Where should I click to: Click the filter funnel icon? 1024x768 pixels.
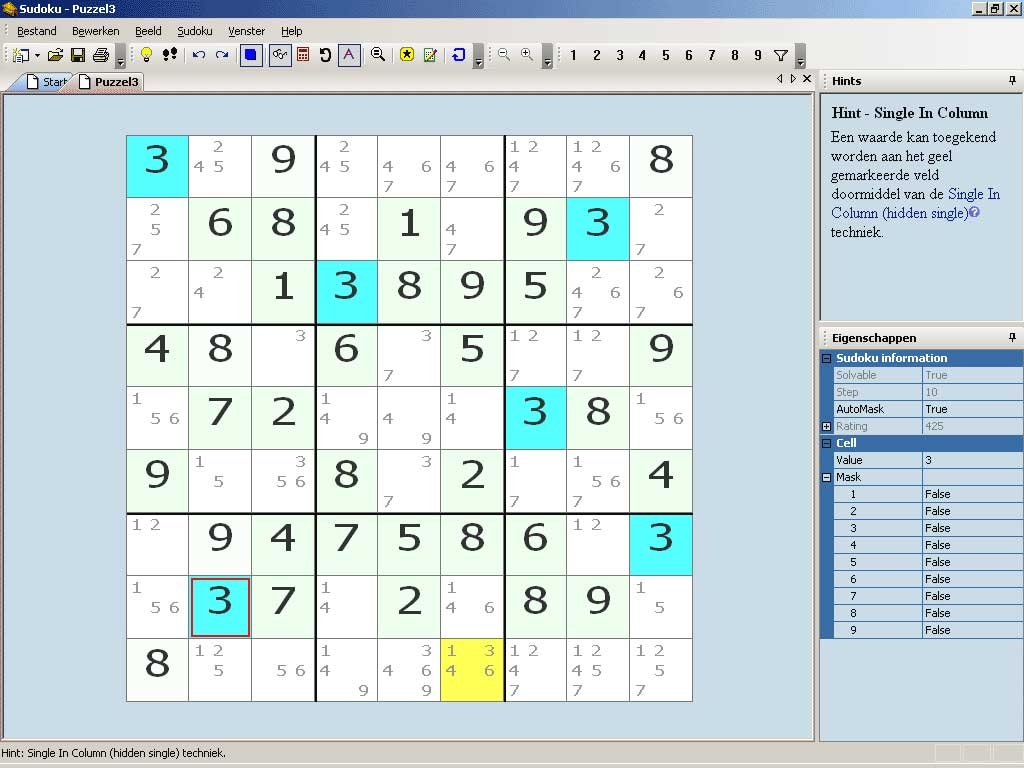click(781, 55)
